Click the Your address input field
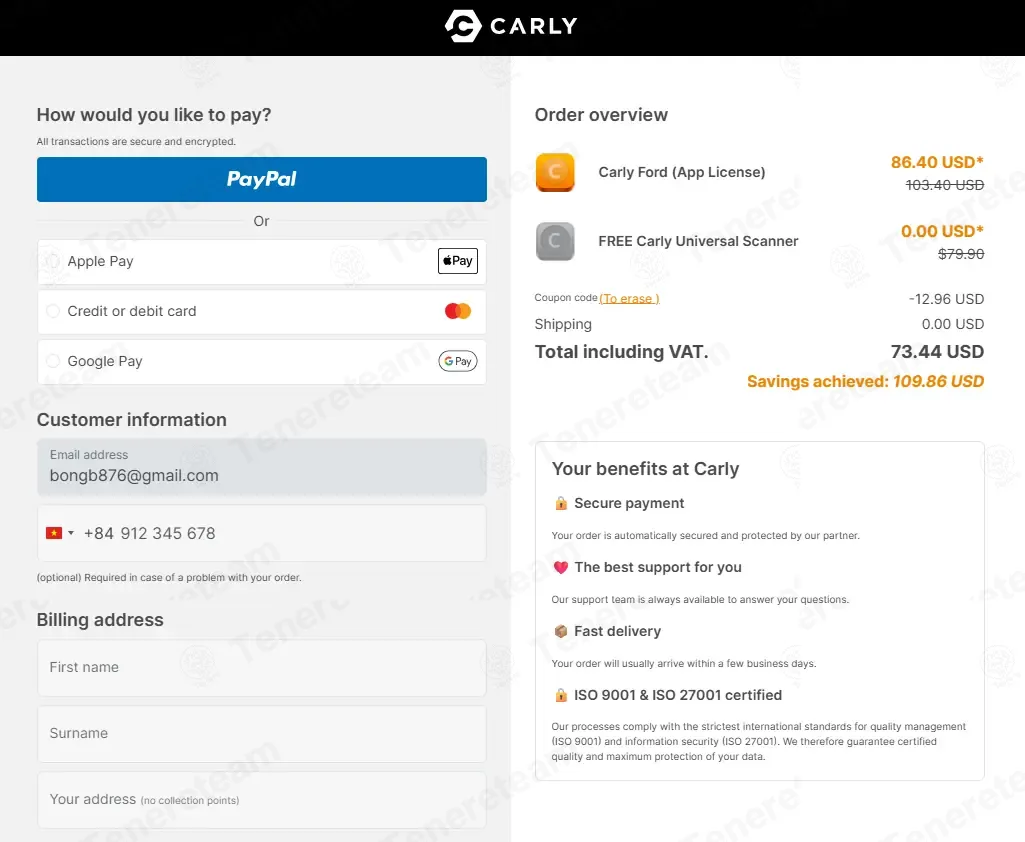The height and width of the screenshot is (842, 1025). pyautogui.click(x=261, y=800)
